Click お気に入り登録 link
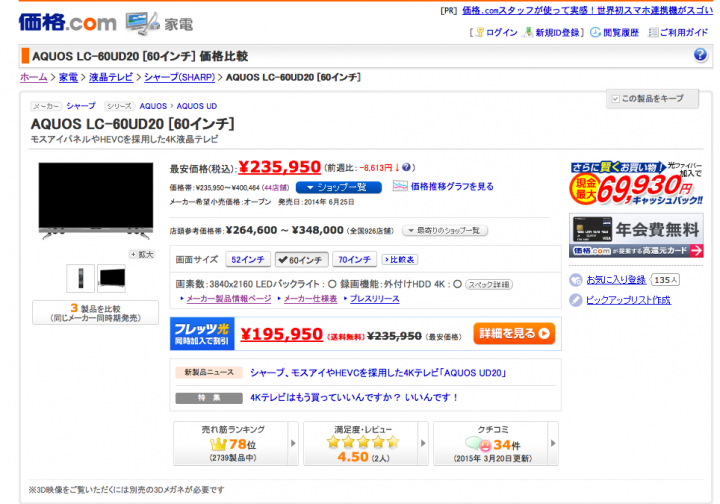The height and width of the screenshot is (504, 720). coord(616,280)
